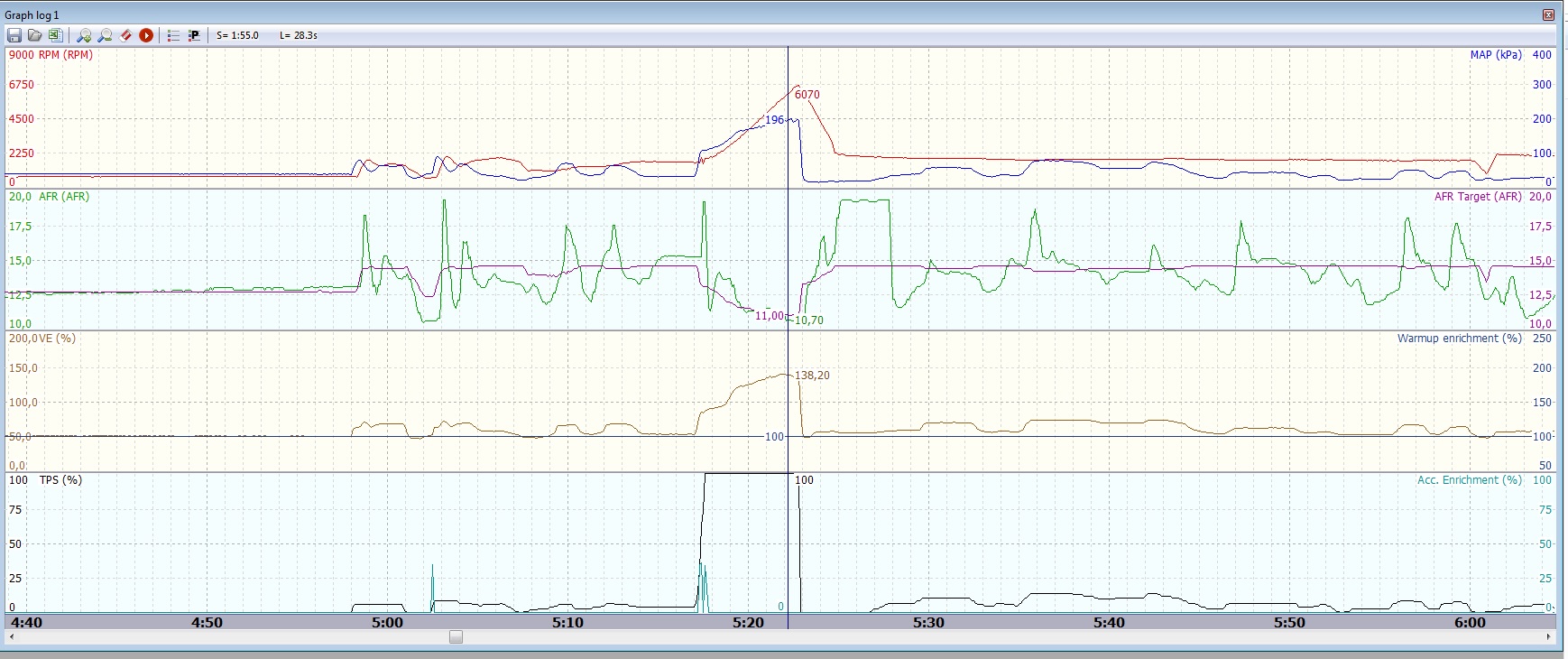Click the Save log floppy disk icon
The width and height of the screenshot is (1568, 659).
click(x=14, y=35)
